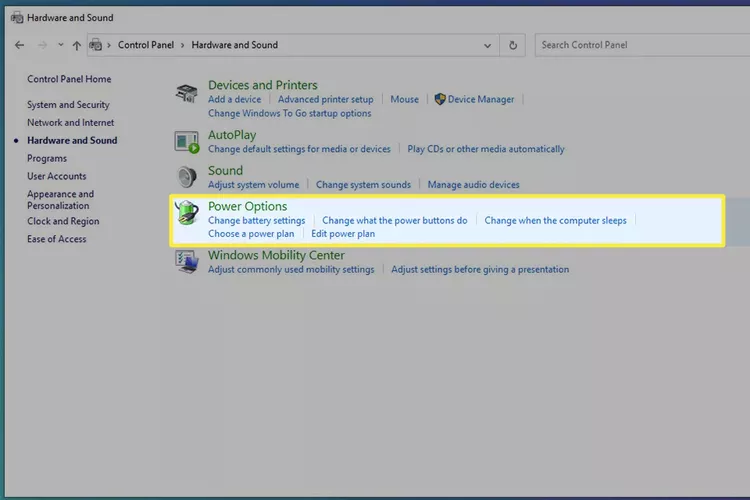Click the Power Options battery icon
This screenshot has height=500, width=750.
pyautogui.click(x=187, y=212)
